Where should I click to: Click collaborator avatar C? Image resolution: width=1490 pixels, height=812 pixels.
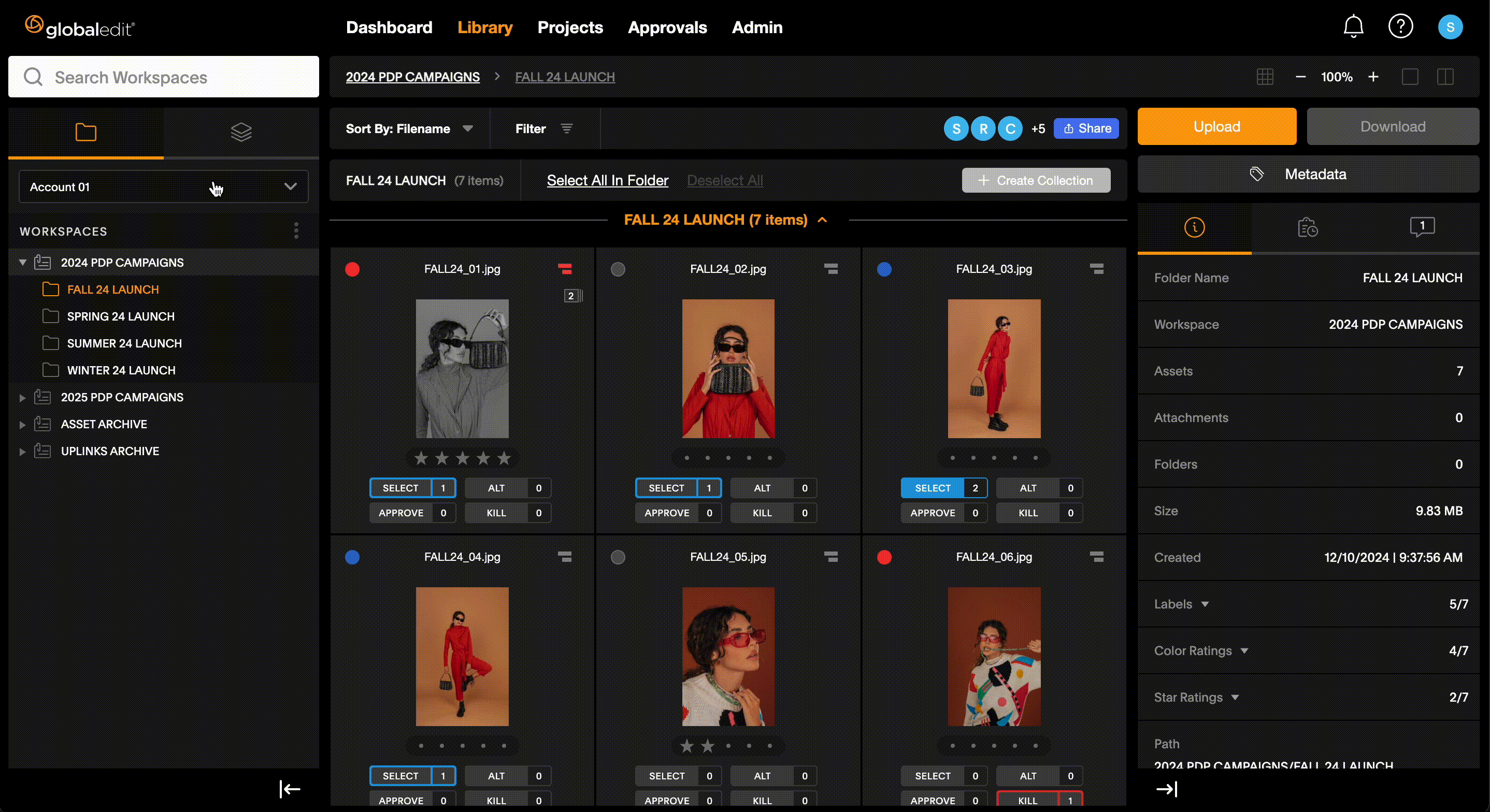[x=1010, y=128]
